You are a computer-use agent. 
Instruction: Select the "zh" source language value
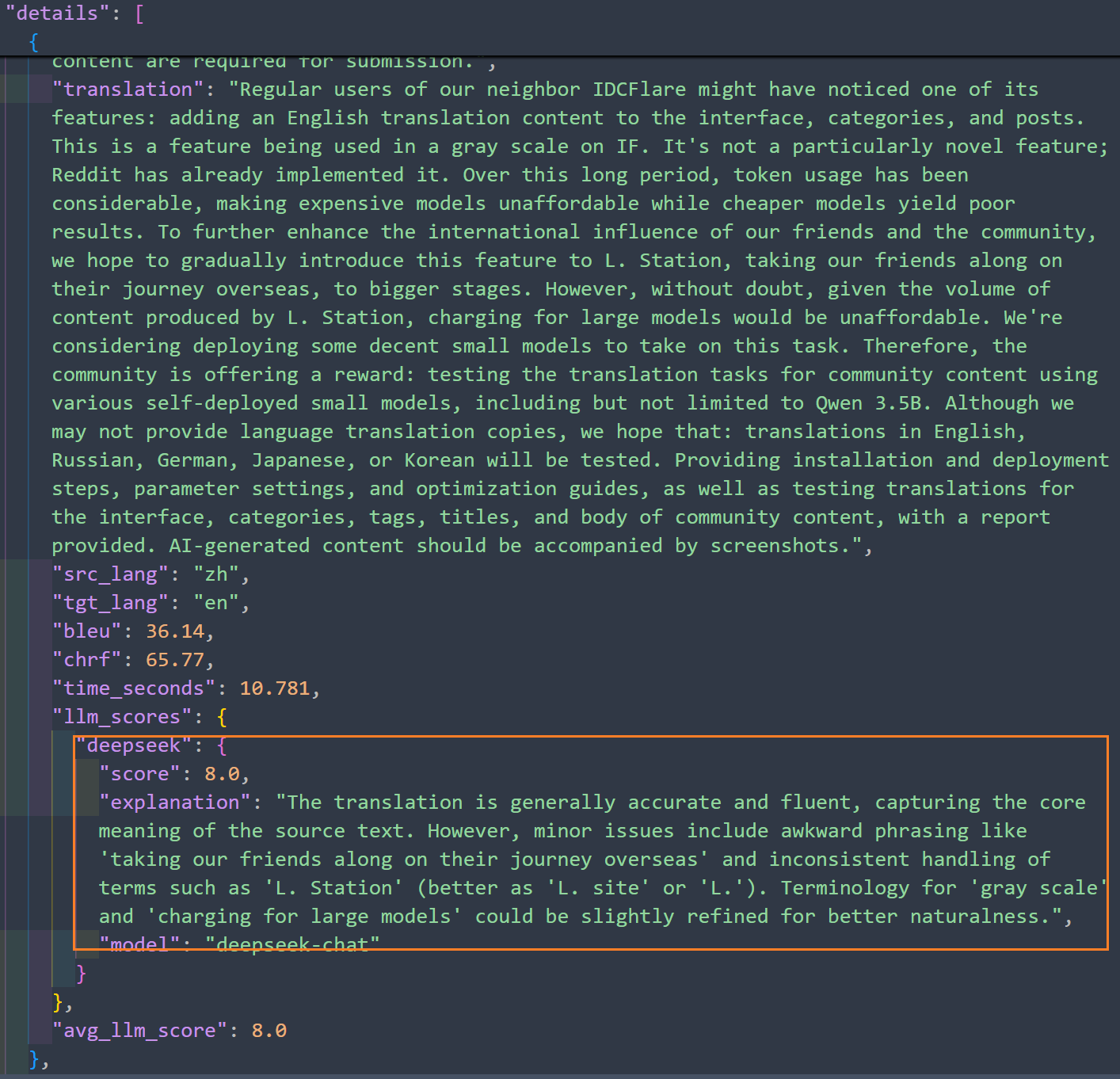coord(216,574)
